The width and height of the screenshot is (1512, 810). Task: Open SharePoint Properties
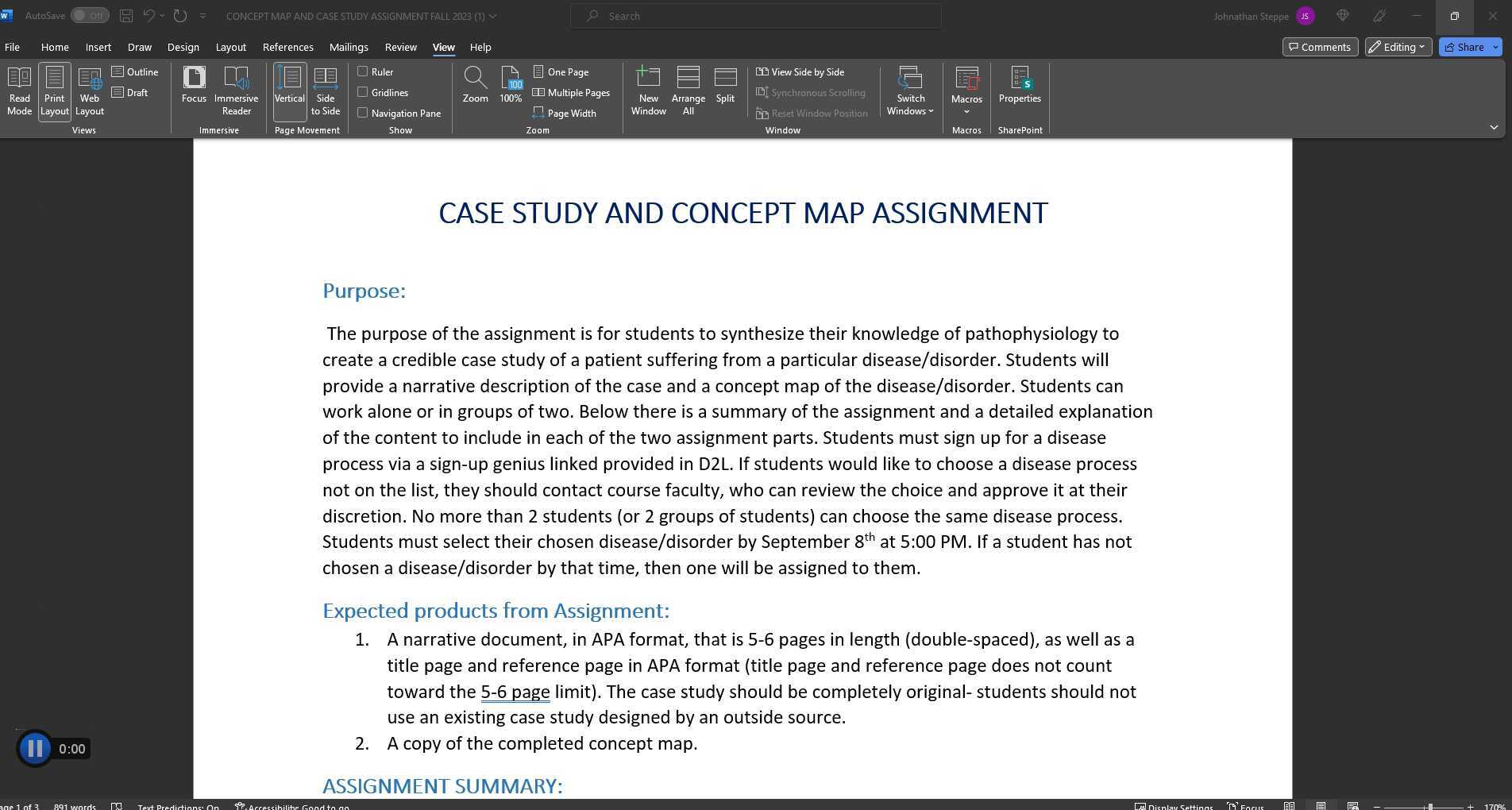click(x=1020, y=87)
